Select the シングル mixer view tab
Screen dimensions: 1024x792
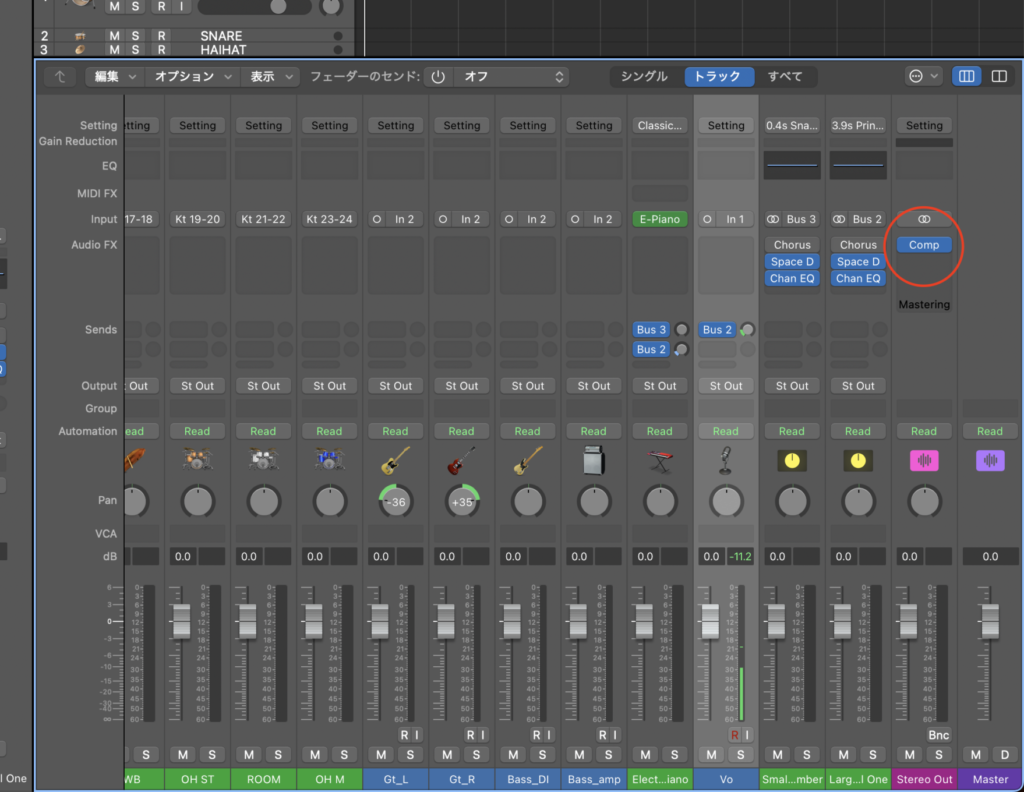point(644,76)
